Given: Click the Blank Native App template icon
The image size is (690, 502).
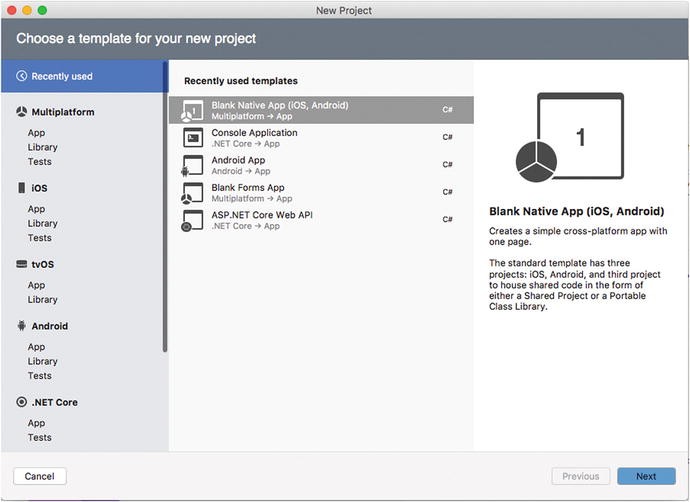Looking at the screenshot, I should click(x=192, y=110).
